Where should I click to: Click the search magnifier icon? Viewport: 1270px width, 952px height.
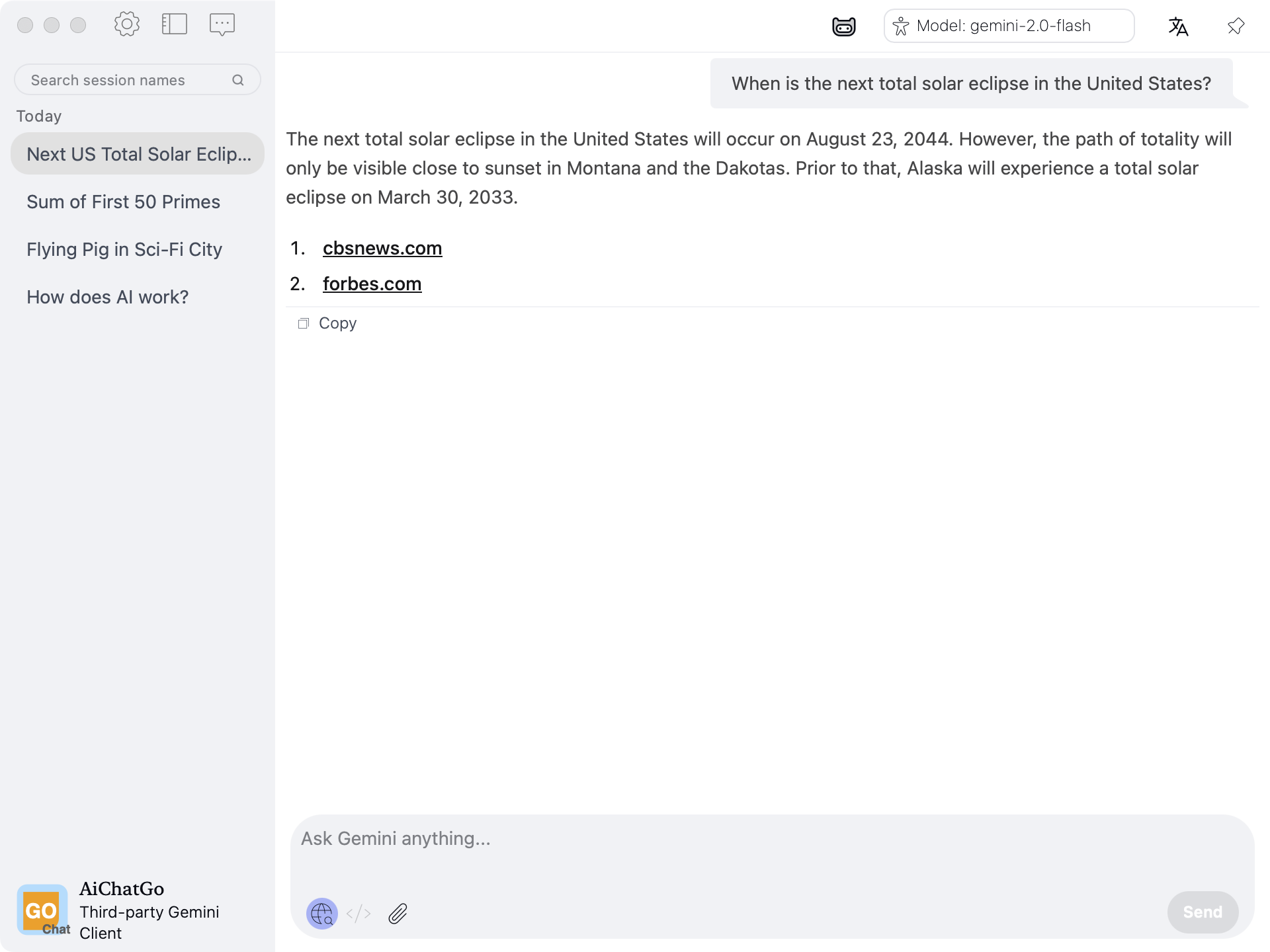click(238, 80)
